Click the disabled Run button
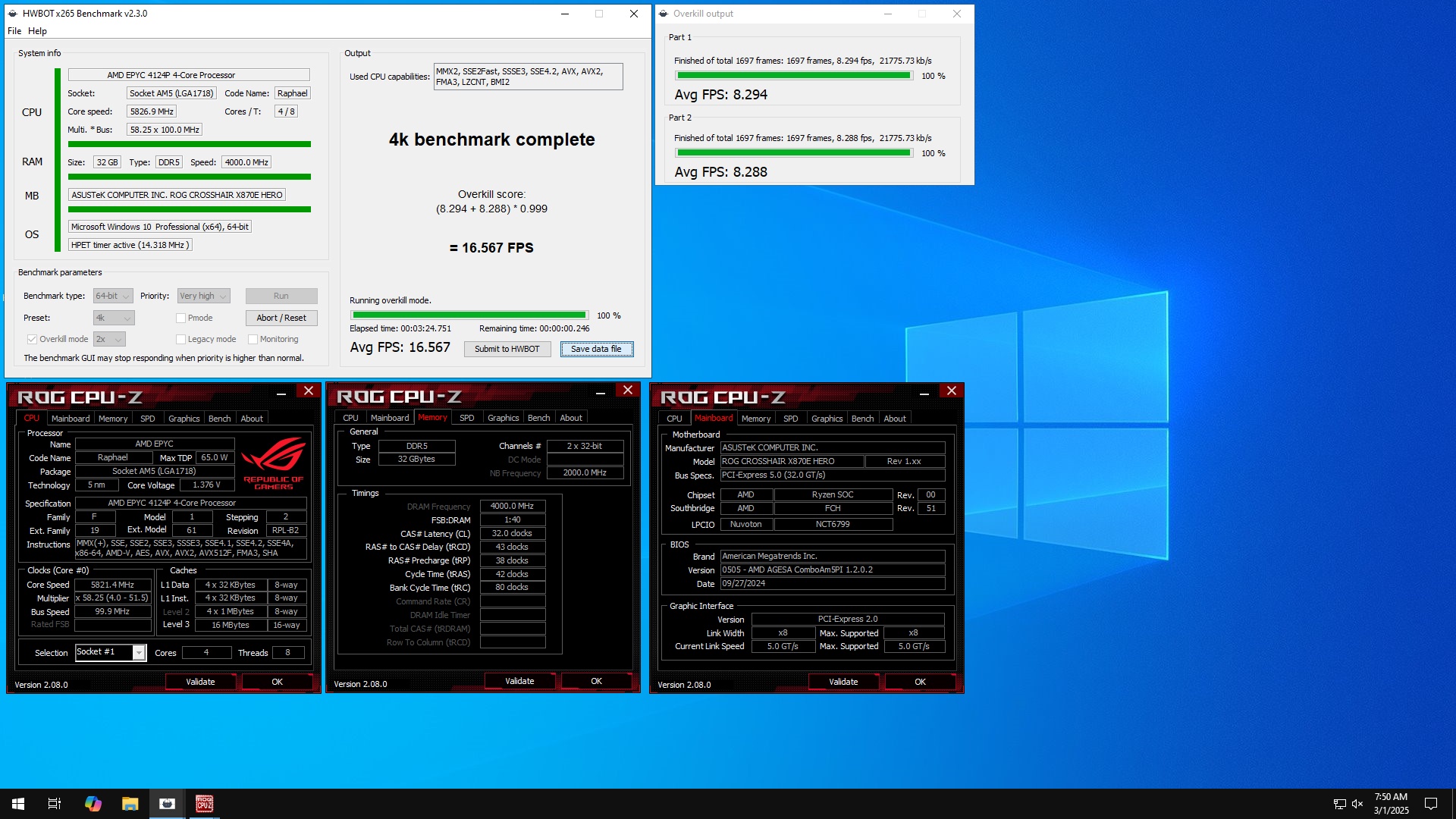 (281, 296)
